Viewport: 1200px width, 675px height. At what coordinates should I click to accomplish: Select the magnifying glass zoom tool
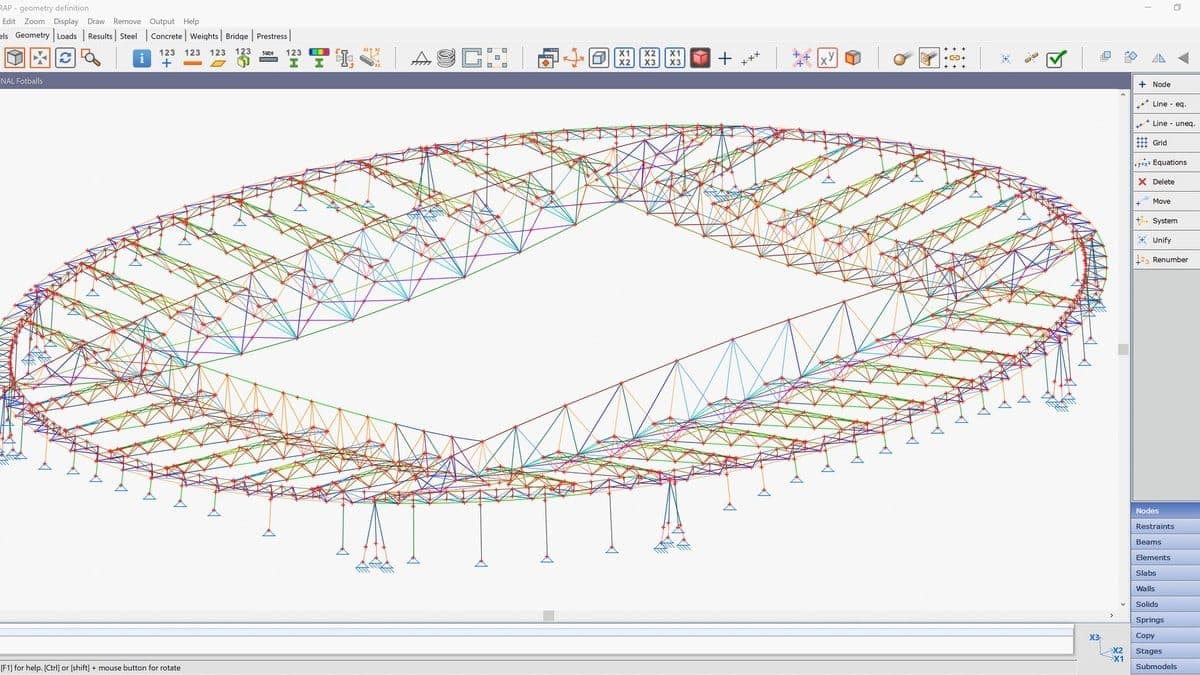click(91, 58)
